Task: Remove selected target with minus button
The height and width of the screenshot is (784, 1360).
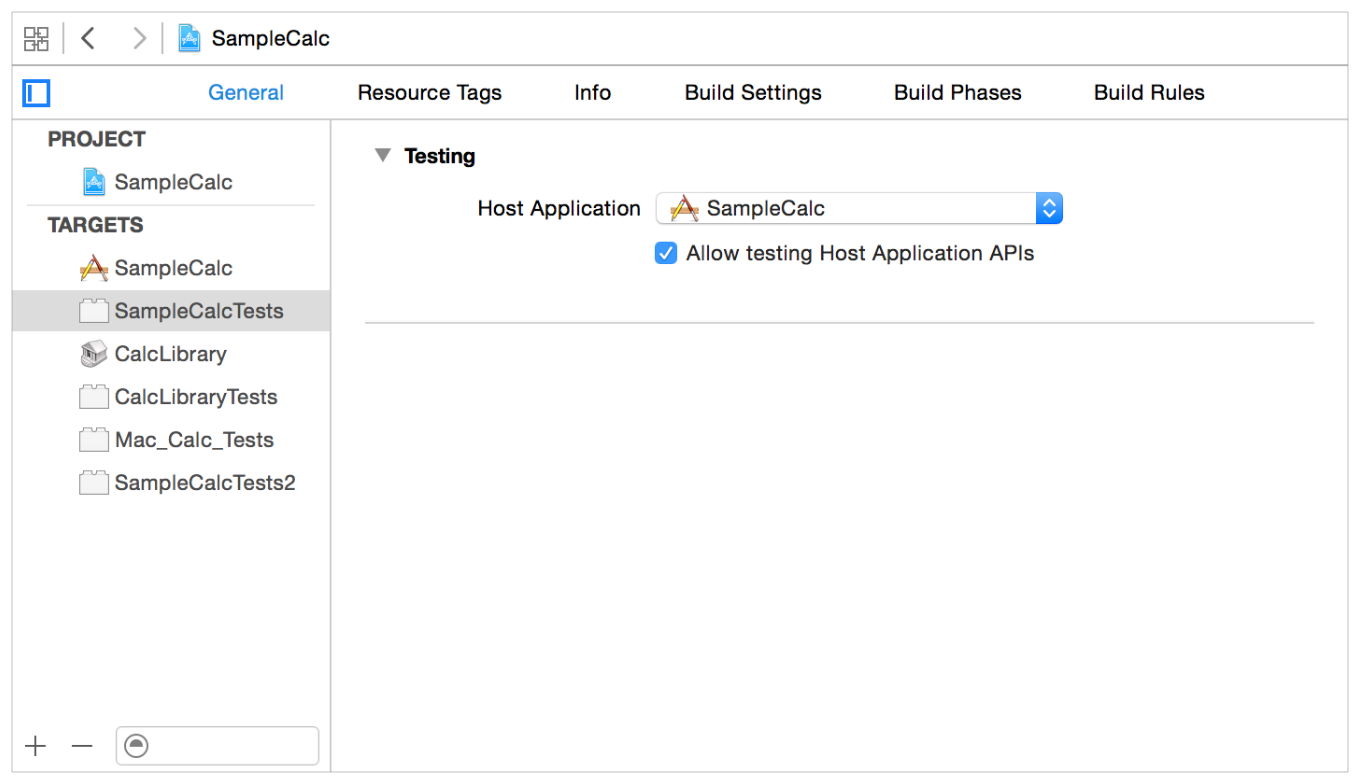Action: (82, 746)
